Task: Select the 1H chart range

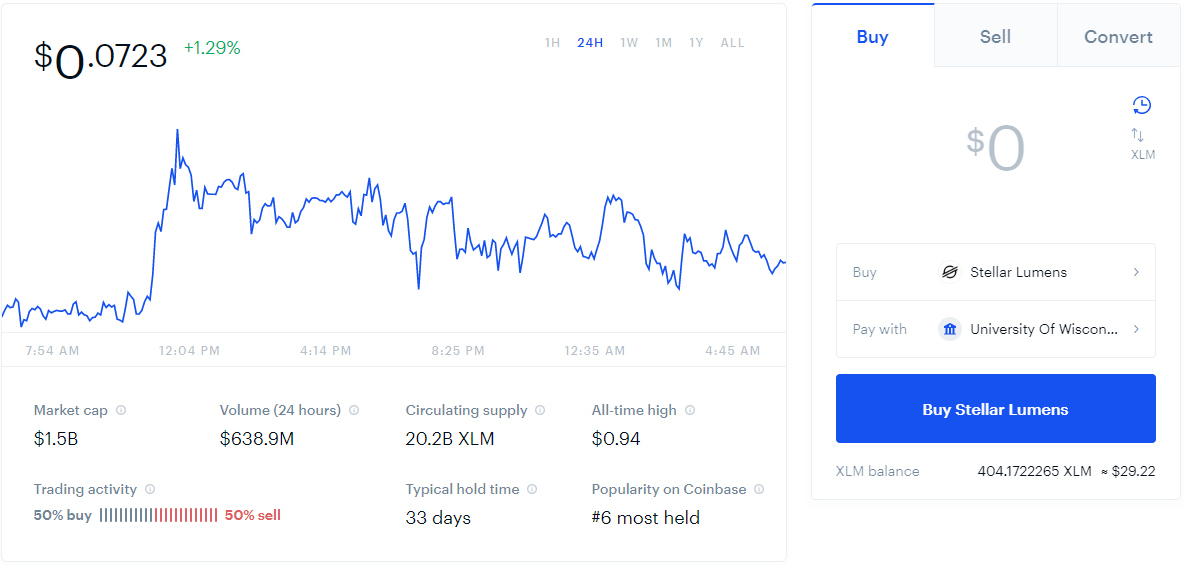Action: tap(552, 43)
